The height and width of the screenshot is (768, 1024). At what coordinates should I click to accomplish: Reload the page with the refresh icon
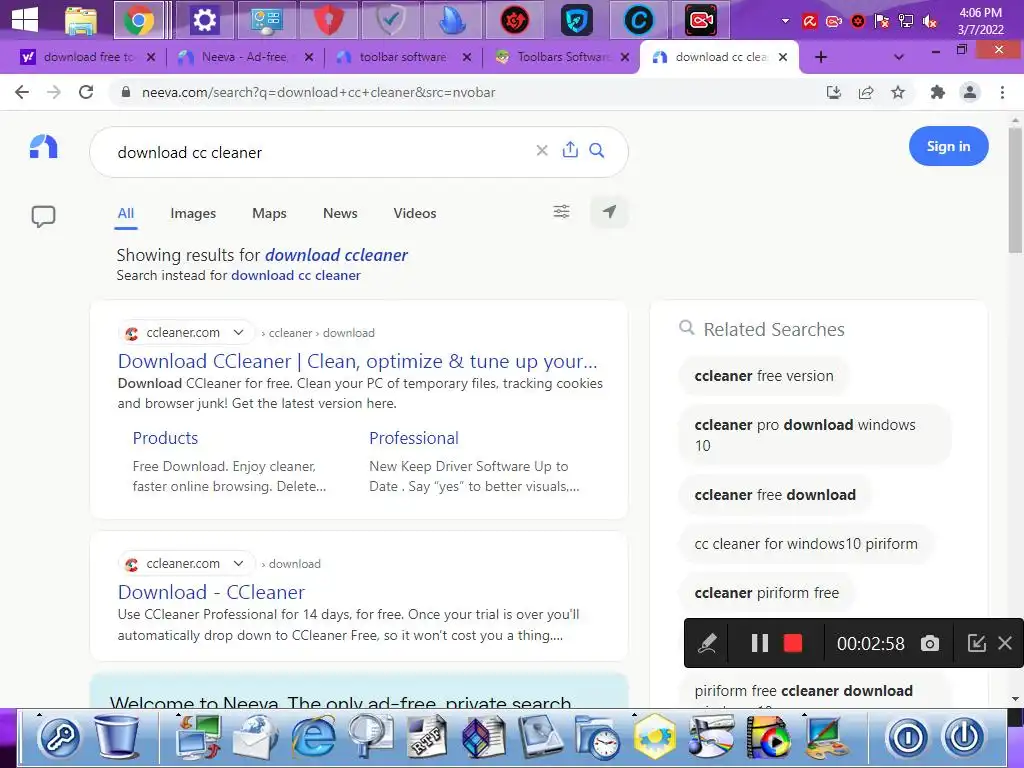[86, 92]
